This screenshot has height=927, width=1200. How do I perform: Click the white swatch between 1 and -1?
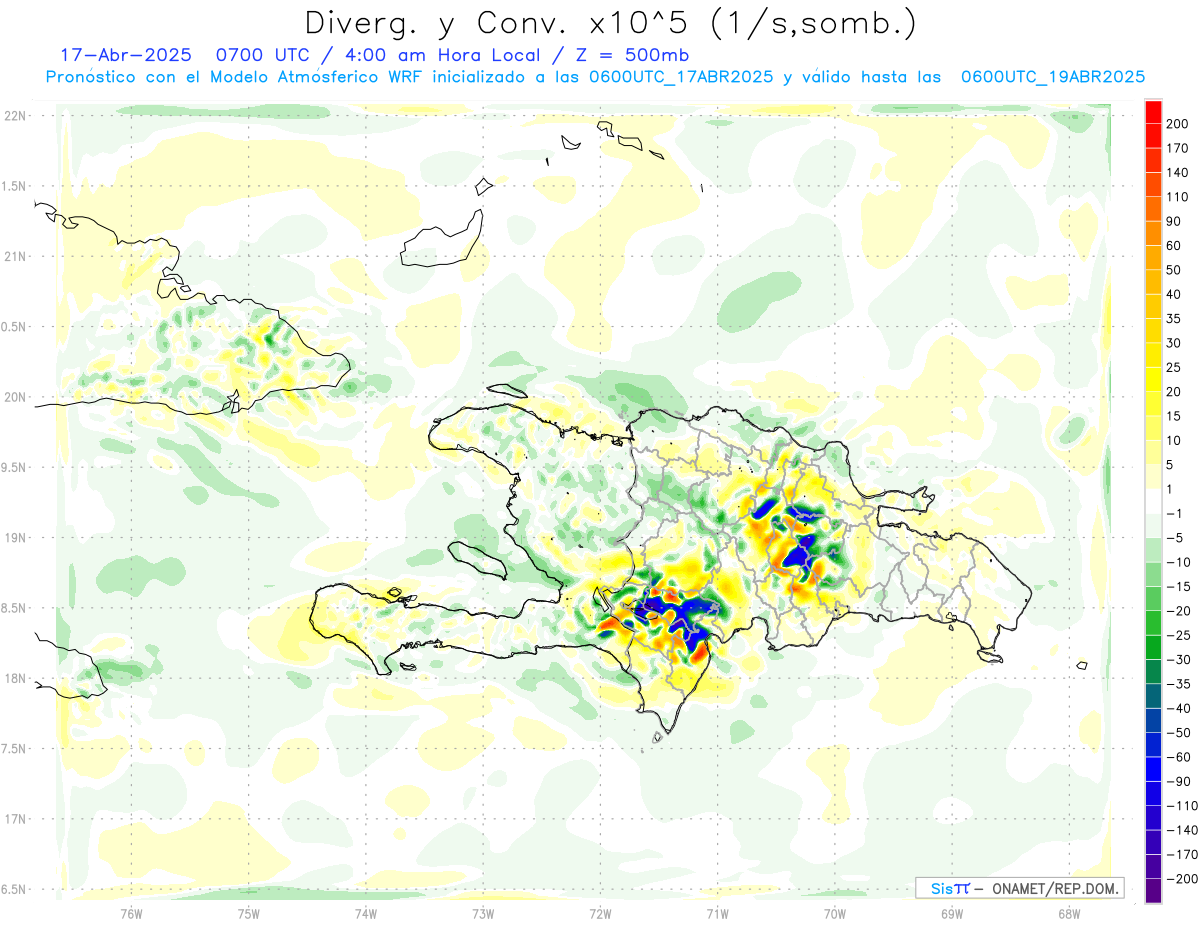1153,501
